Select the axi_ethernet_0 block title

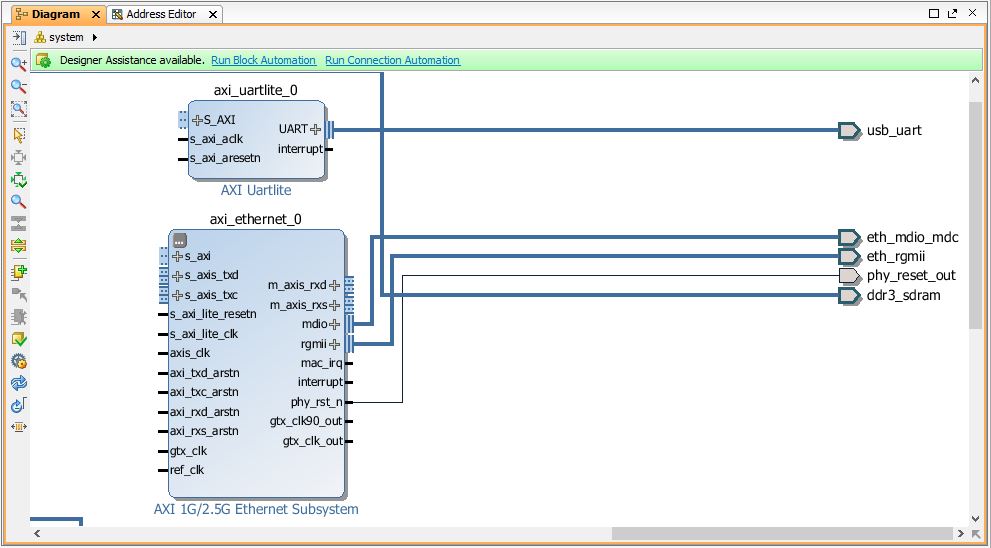click(x=255, y=219)
